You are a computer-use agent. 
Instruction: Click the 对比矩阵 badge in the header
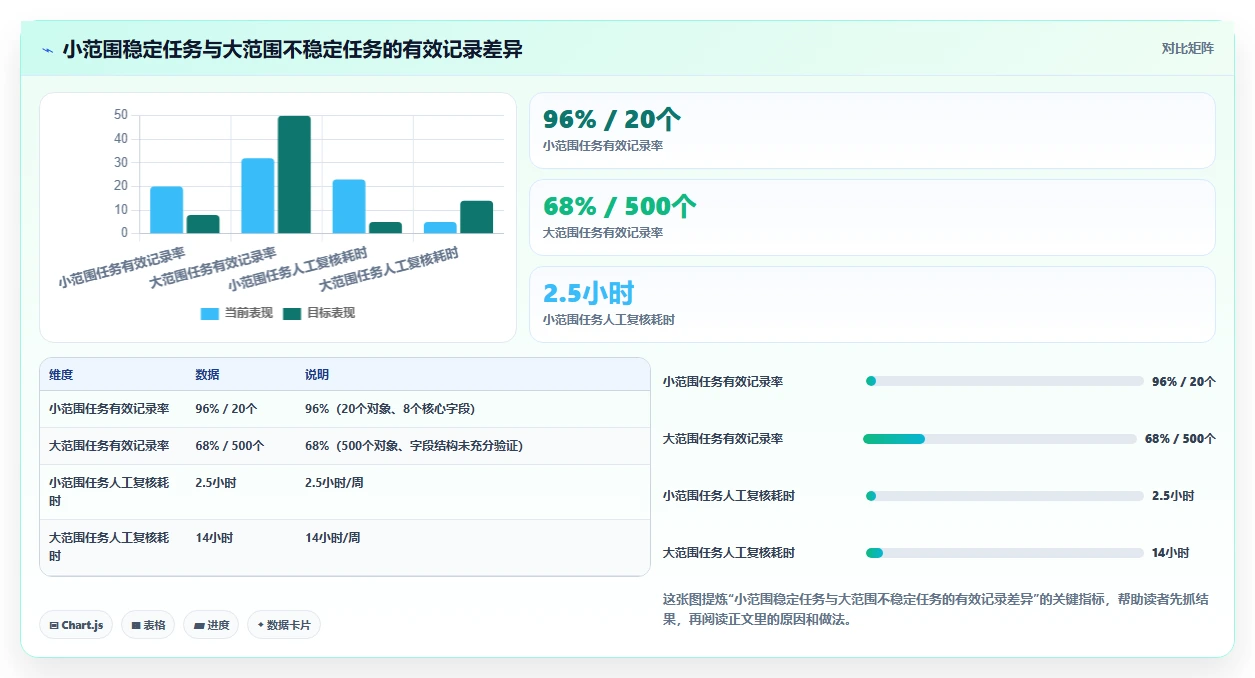coord(1188,48)
